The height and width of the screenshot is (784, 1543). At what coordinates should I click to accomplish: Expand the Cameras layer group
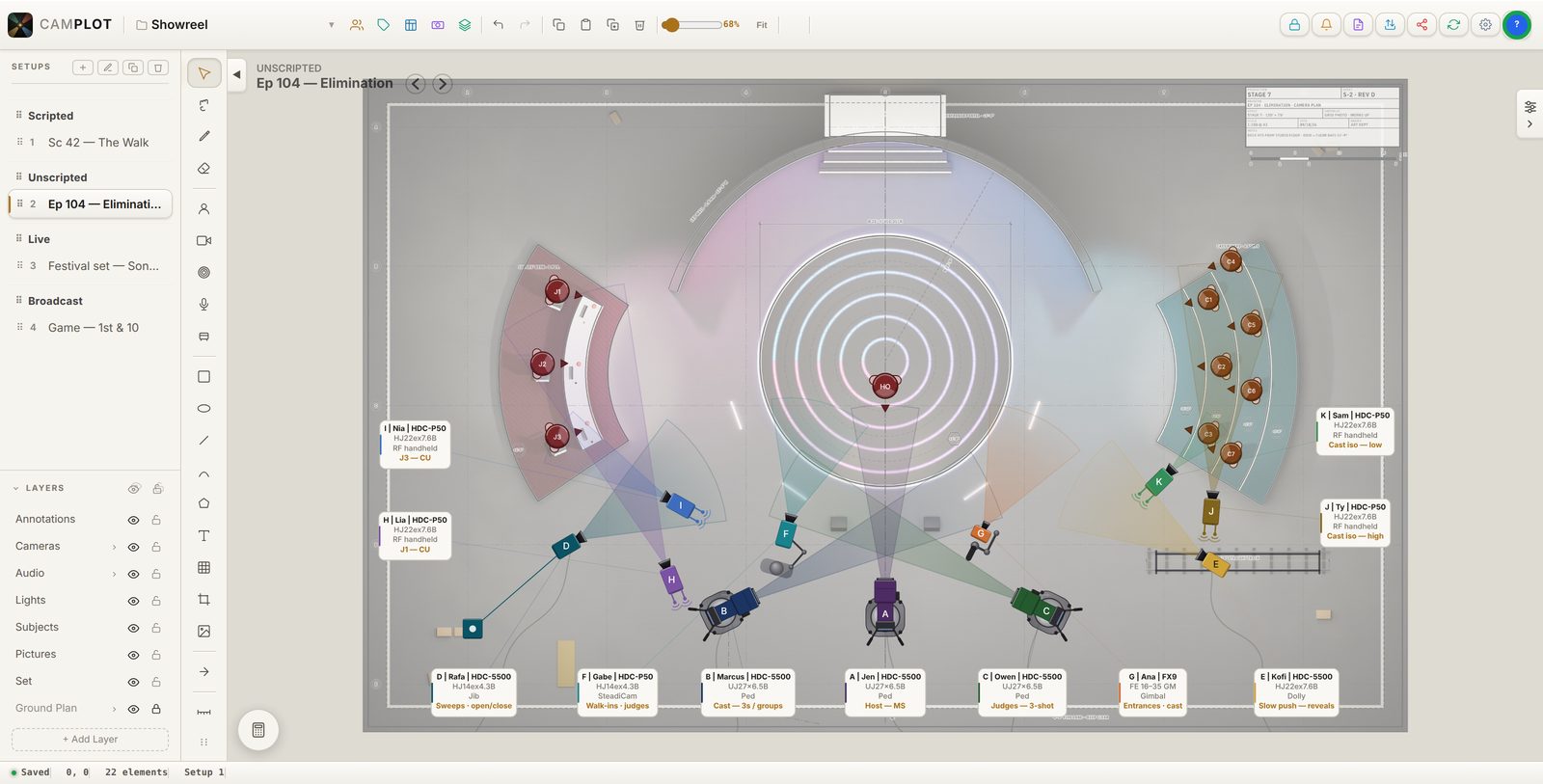click(114, 547)
